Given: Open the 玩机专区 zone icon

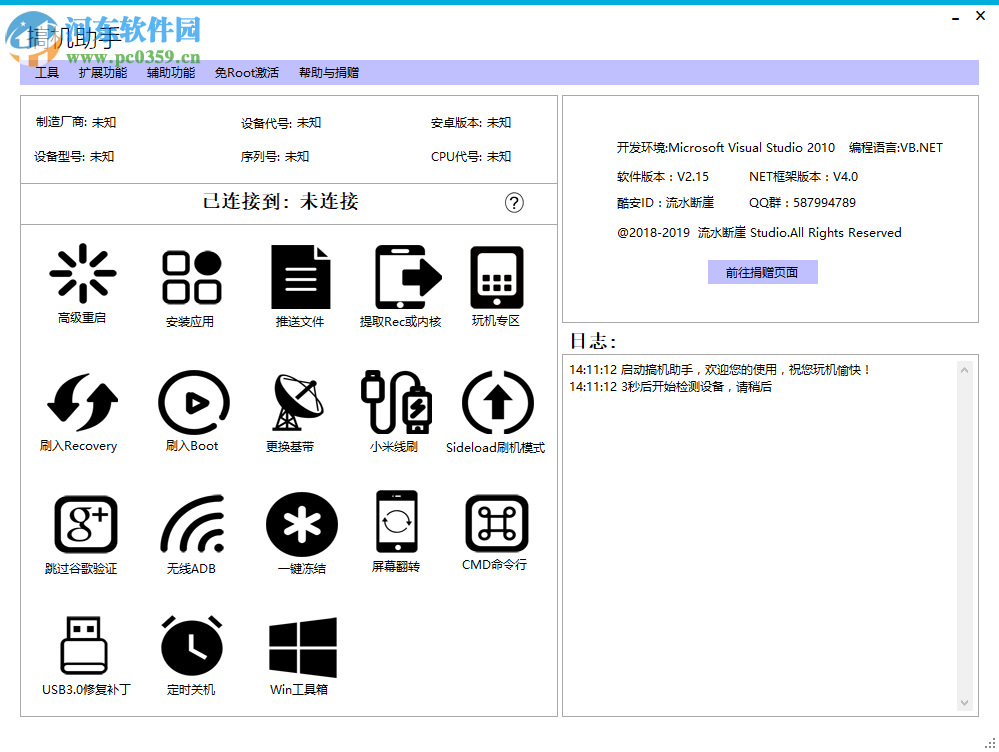Looking at the screenshot, I should coord(497,277).
